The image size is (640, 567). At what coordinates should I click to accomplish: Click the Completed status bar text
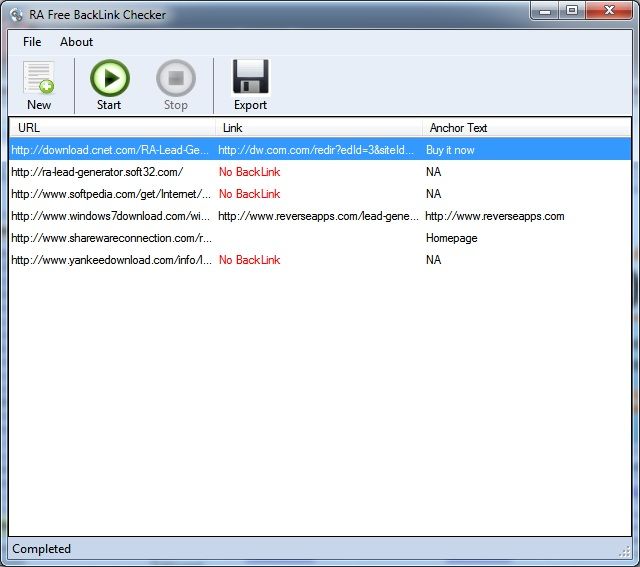pyautogui.click(x=42, y=549)
